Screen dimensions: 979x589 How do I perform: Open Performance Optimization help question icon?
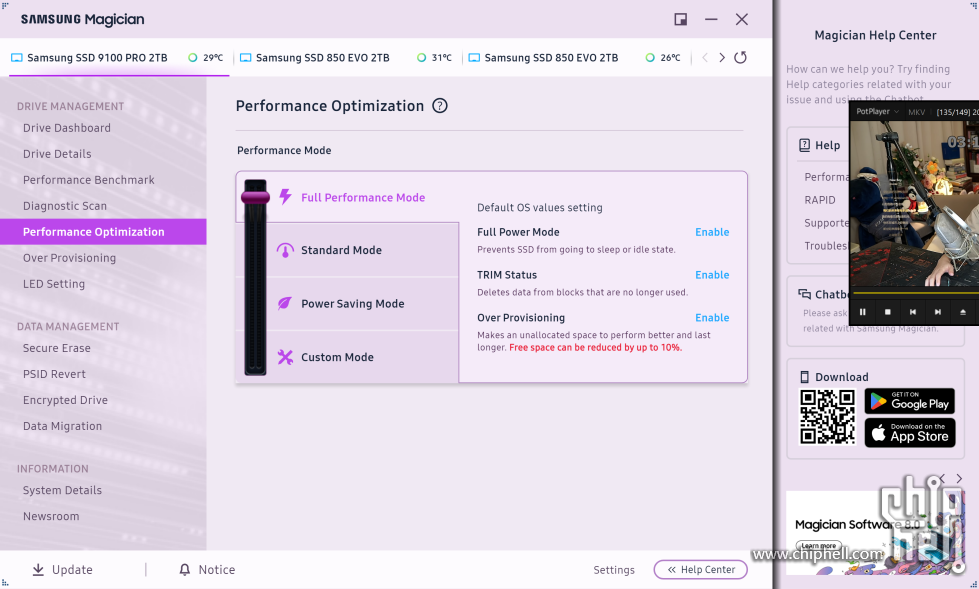coord(440,106)
